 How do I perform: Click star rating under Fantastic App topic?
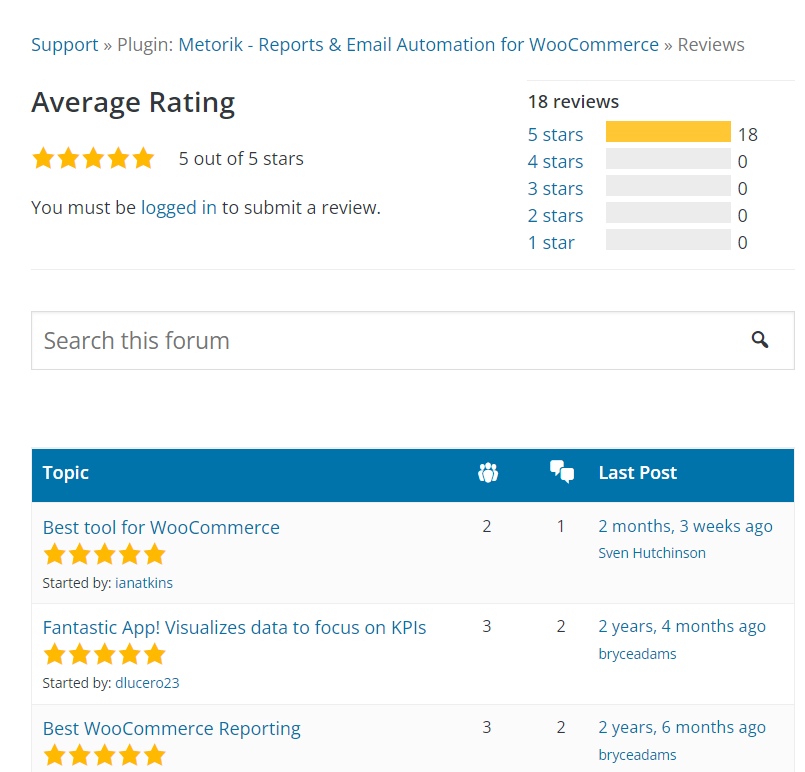104,655
